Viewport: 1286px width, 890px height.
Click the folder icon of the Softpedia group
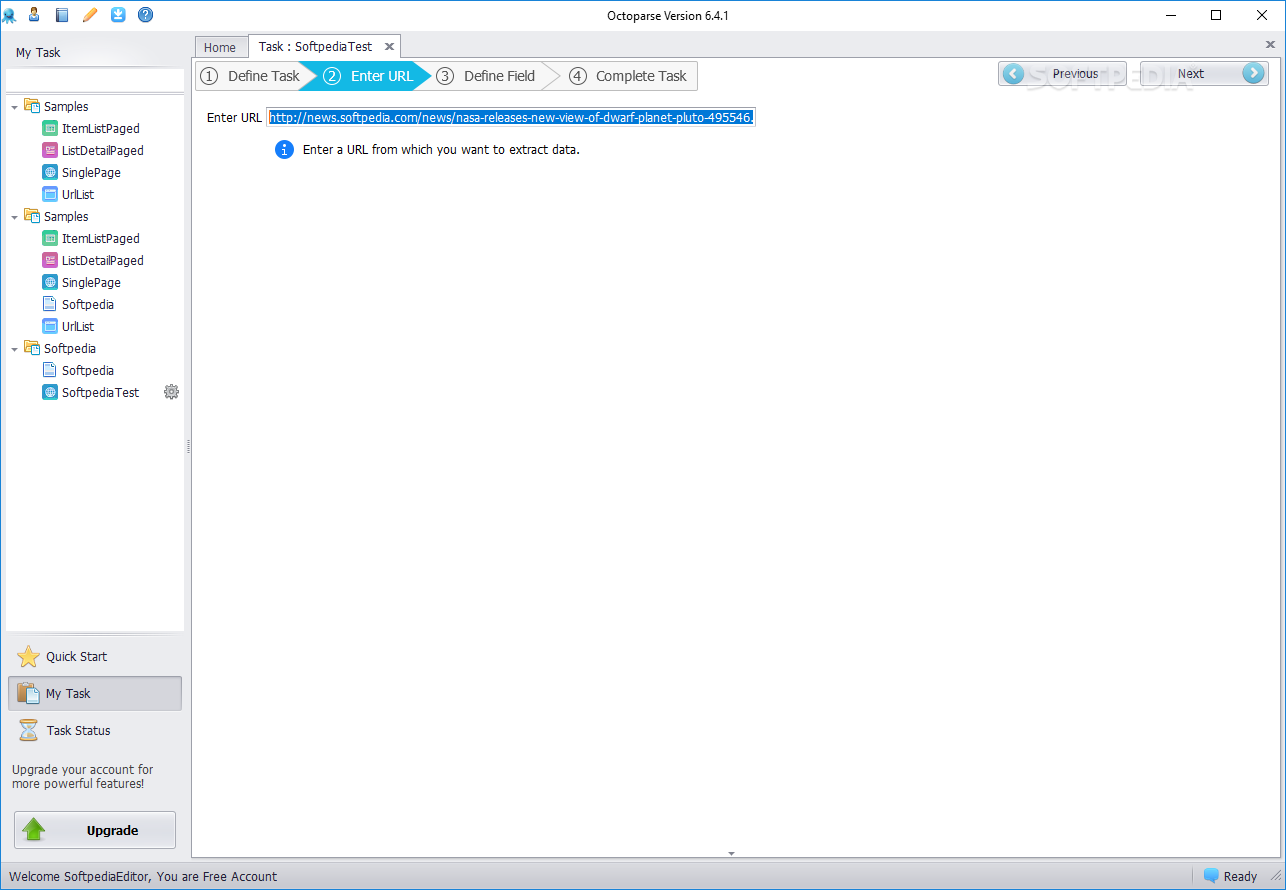pos(32,348)
